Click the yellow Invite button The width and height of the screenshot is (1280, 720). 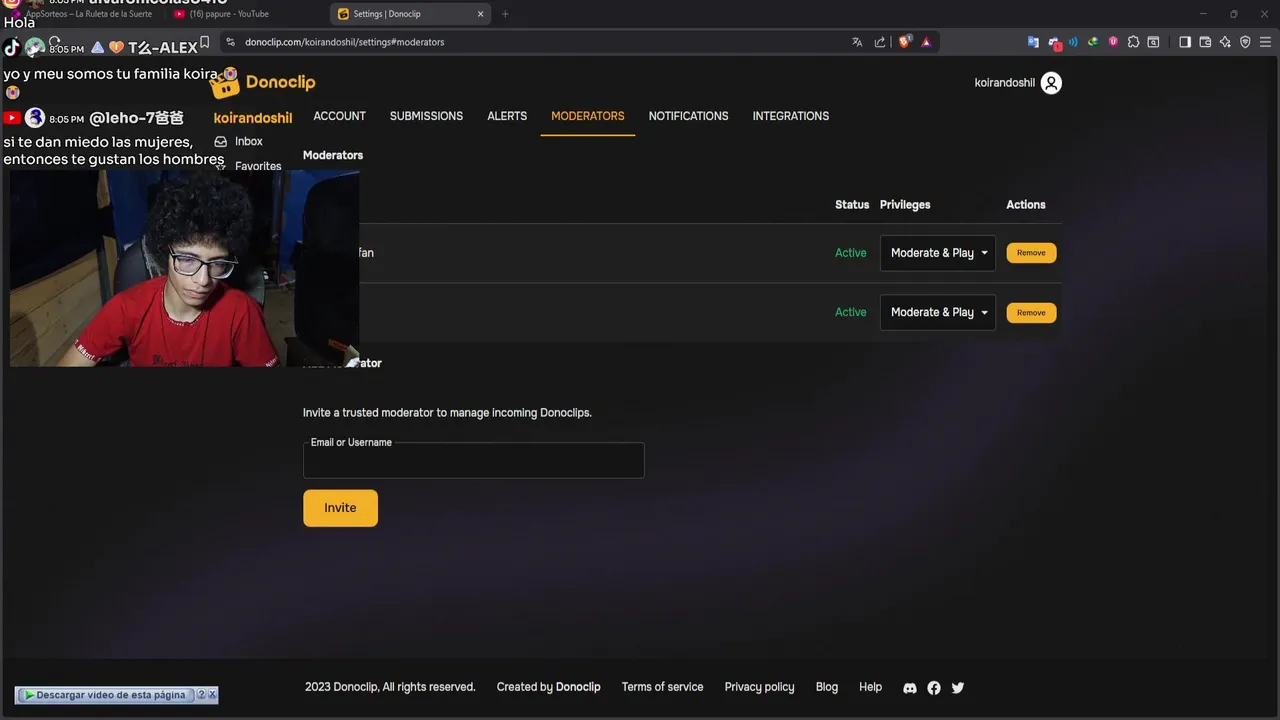340,508
